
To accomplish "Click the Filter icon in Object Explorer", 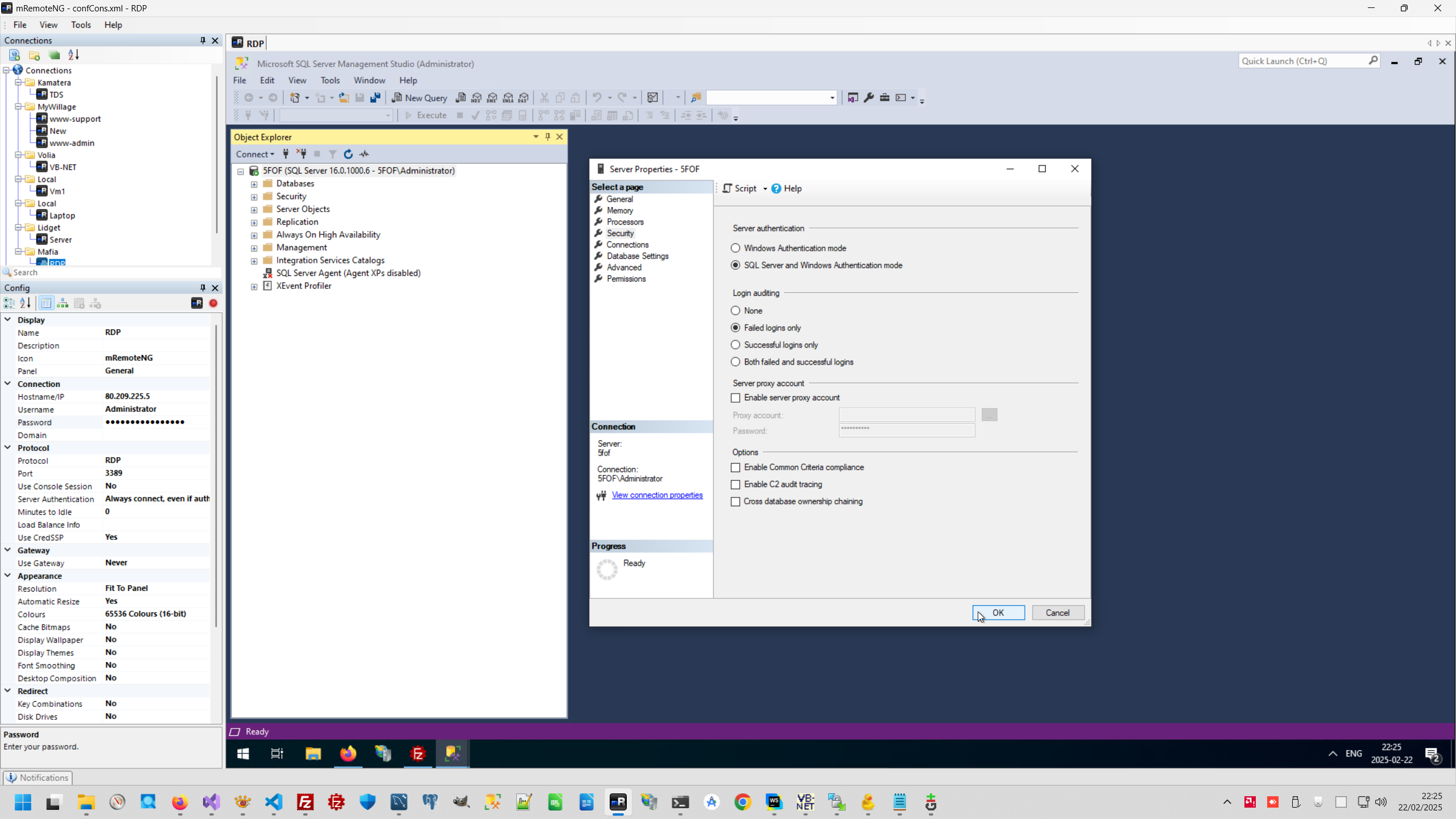I will click(x=333, y=154).
